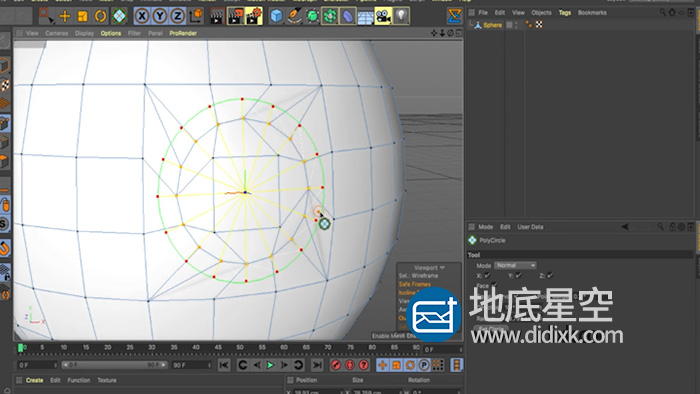Screen dimensions: 700x394
Task: Toggle the Z axis lock
Action: [177, 17]
